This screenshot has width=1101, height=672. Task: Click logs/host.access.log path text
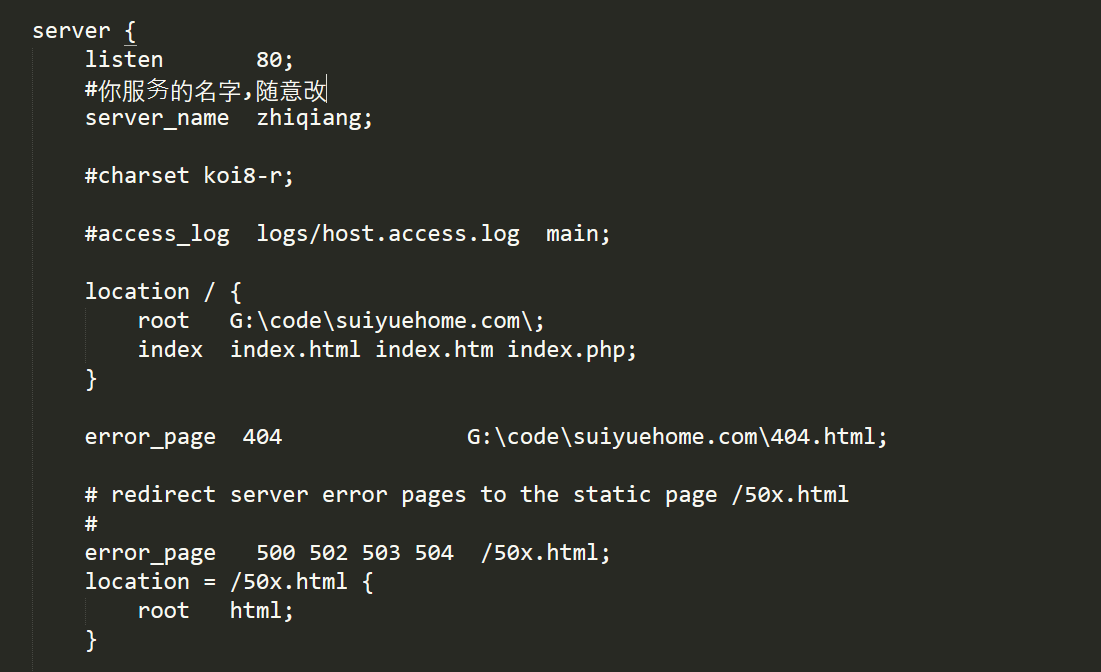pyautogui.click(x=388, y=234)
